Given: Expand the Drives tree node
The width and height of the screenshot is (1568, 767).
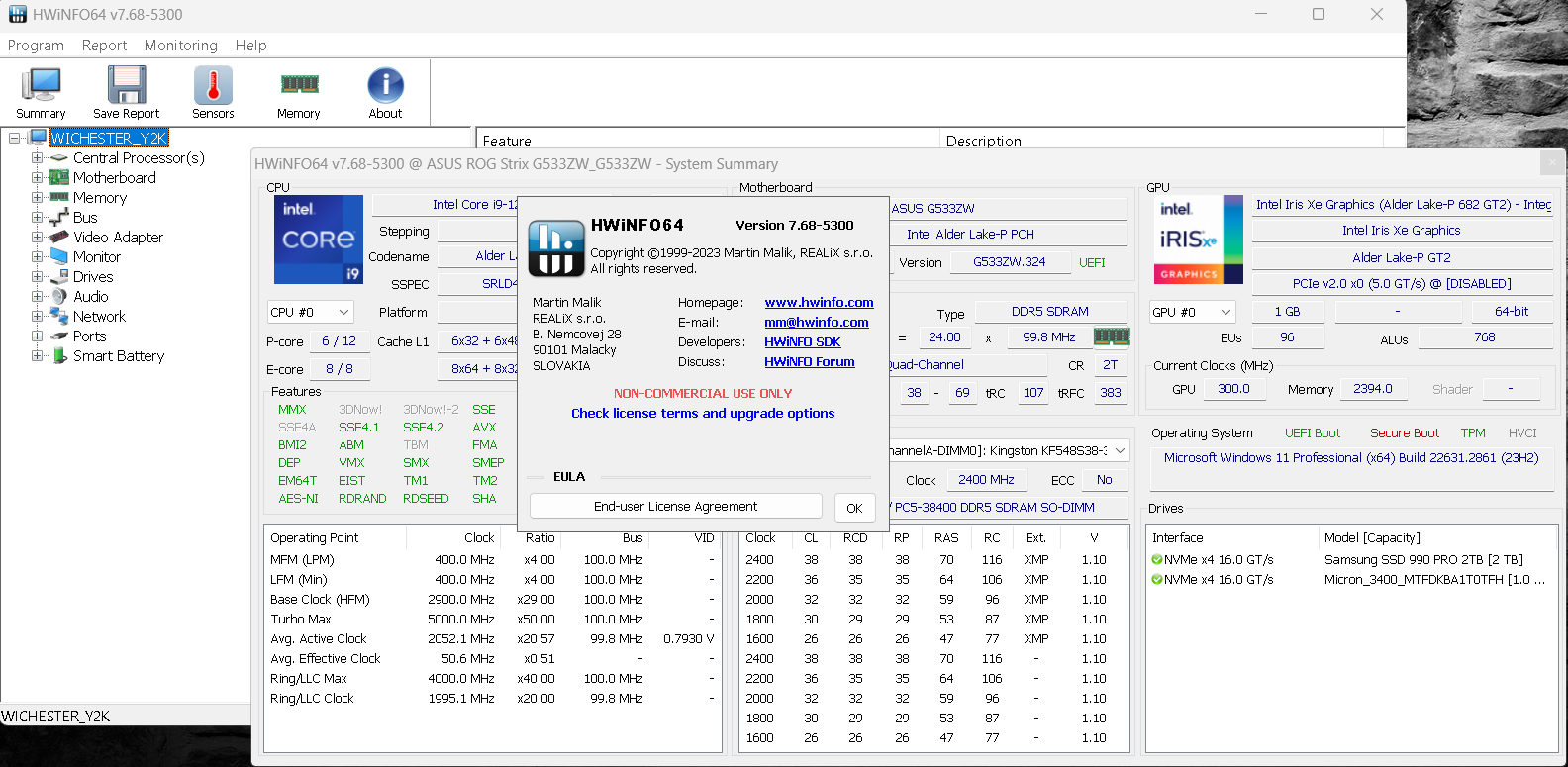Looking at the screenshot, I should (37, 276).
